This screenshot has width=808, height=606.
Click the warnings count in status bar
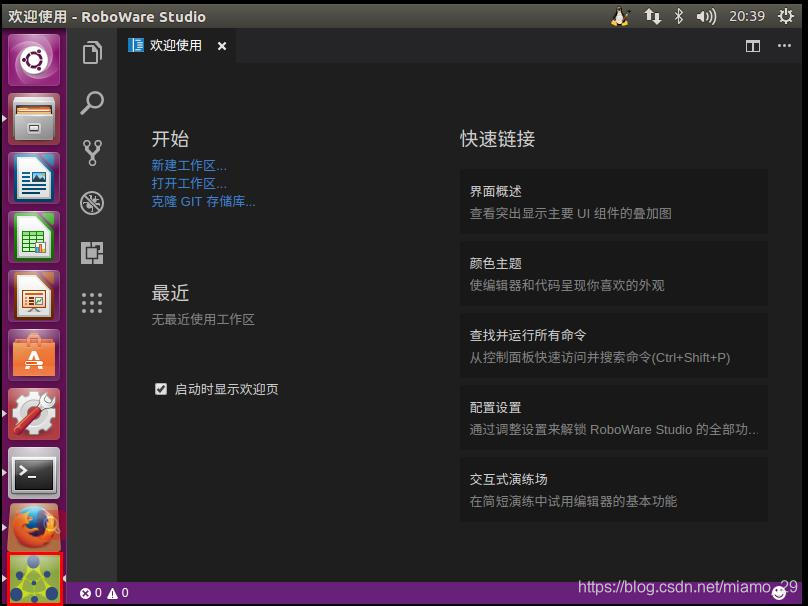coord(118,593)
